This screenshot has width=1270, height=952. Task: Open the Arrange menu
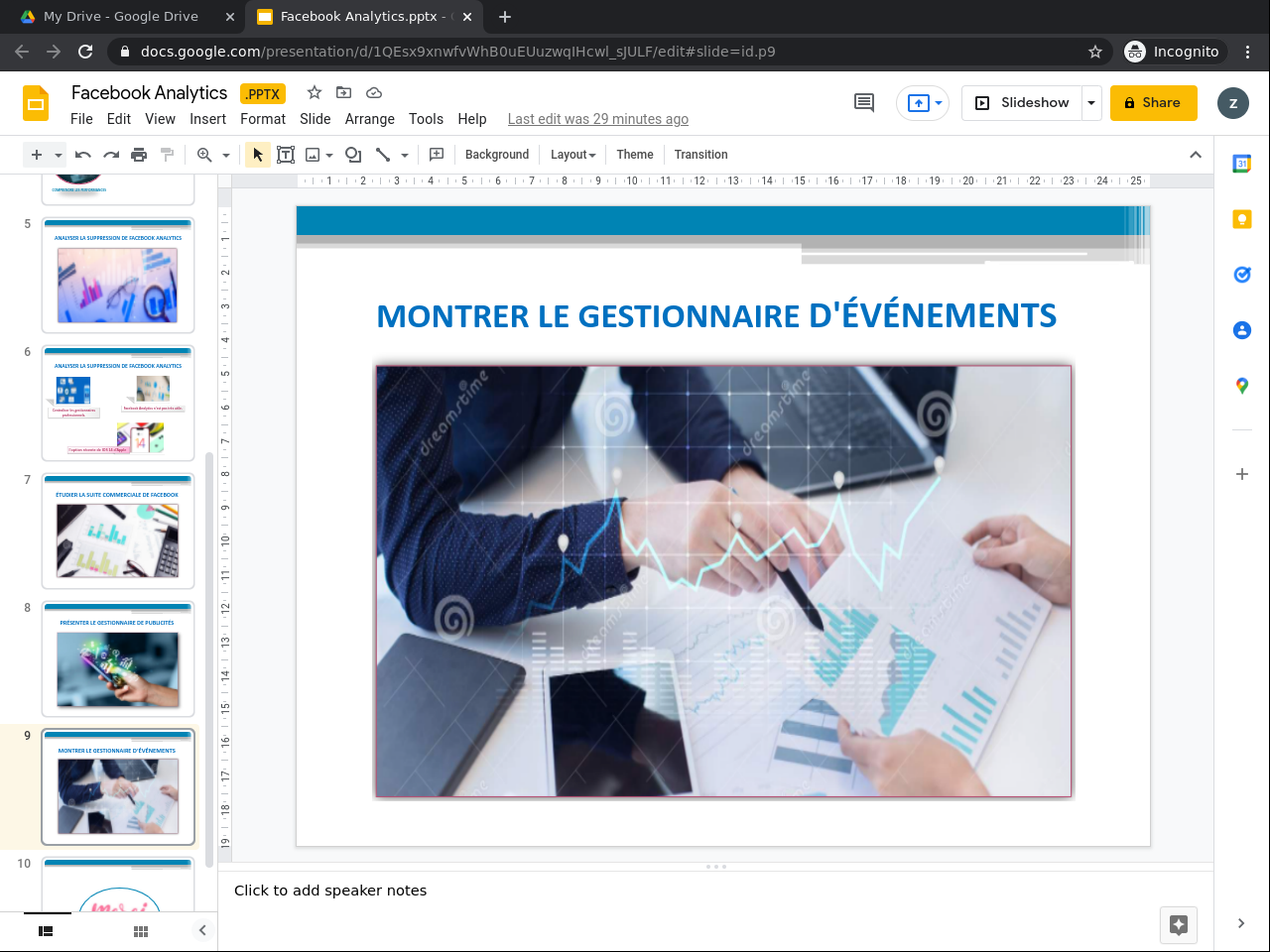point(369,119)
